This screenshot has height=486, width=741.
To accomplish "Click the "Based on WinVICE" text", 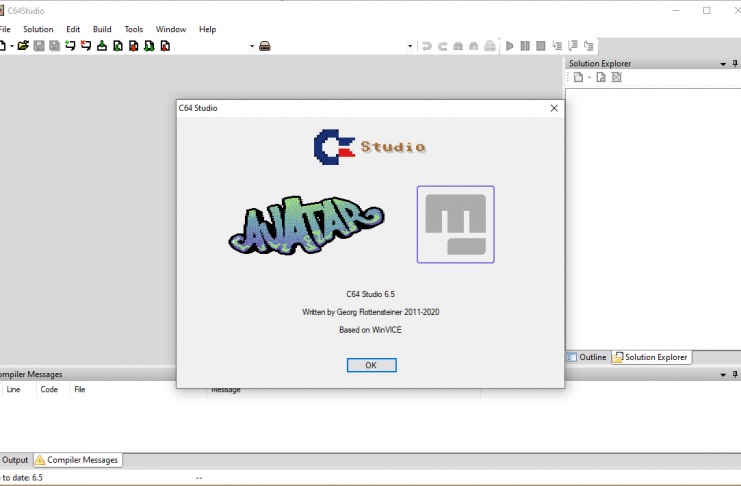I will point(370,330).
